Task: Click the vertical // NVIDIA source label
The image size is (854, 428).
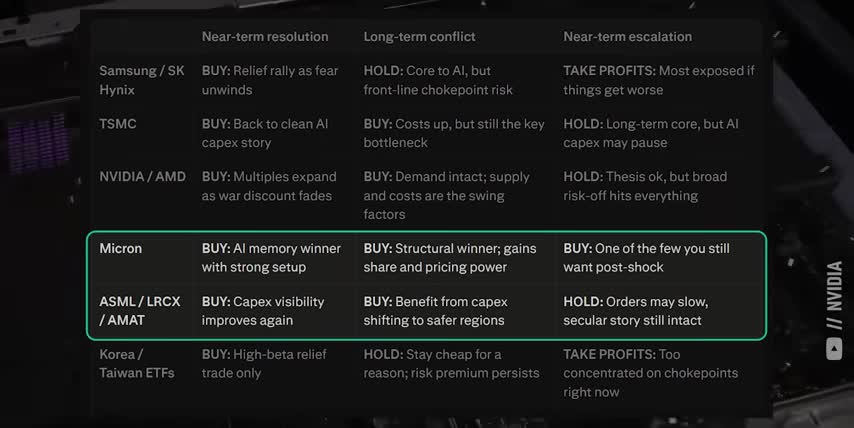Action: (x=834, y=296)
